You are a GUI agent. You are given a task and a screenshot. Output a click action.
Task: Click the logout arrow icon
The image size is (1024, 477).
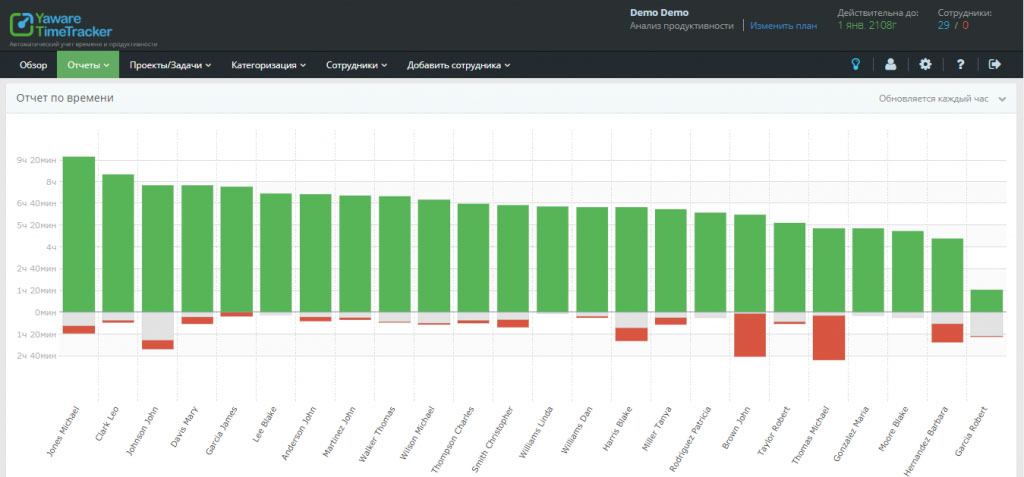point(994,65)
